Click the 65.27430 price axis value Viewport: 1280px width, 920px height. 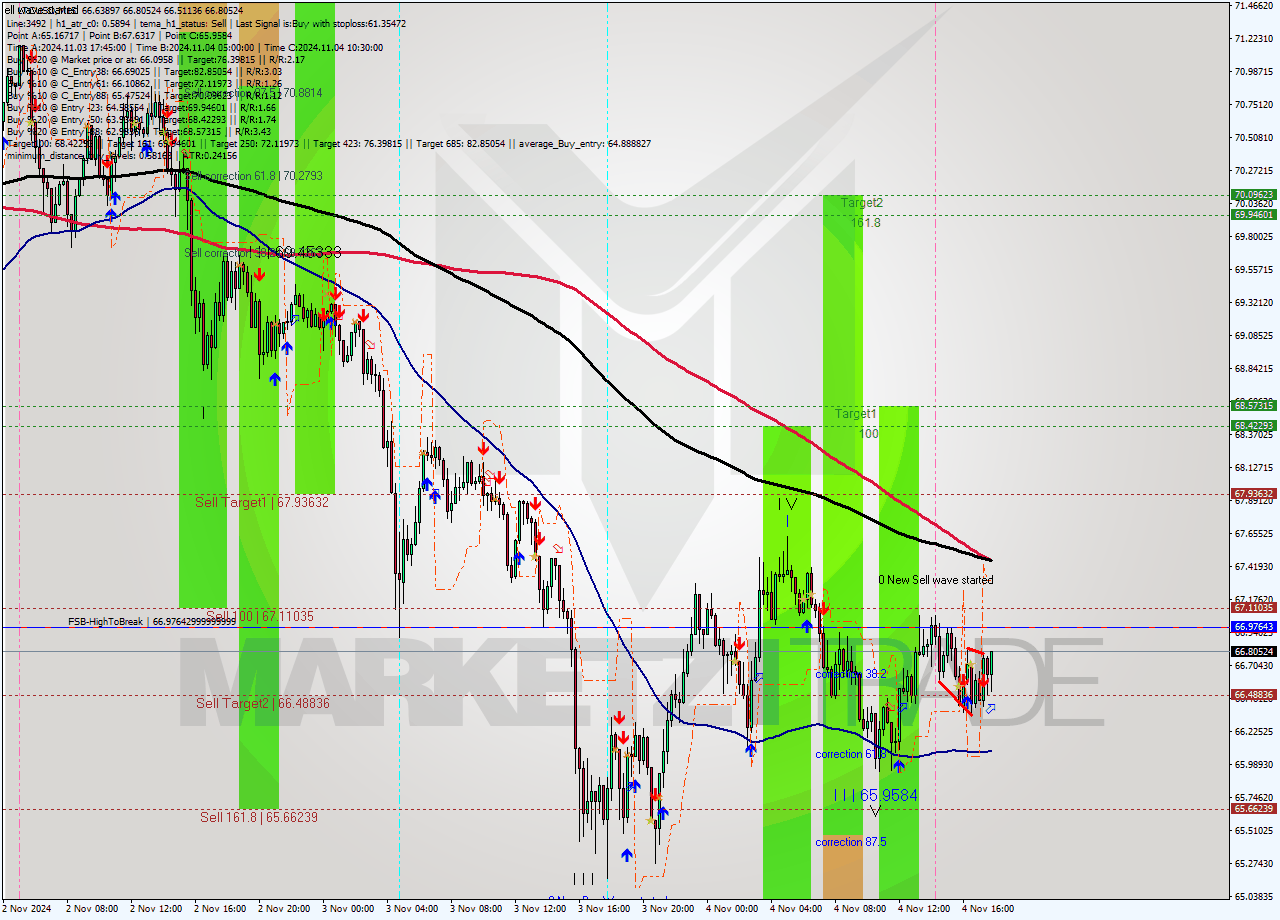1254,863
